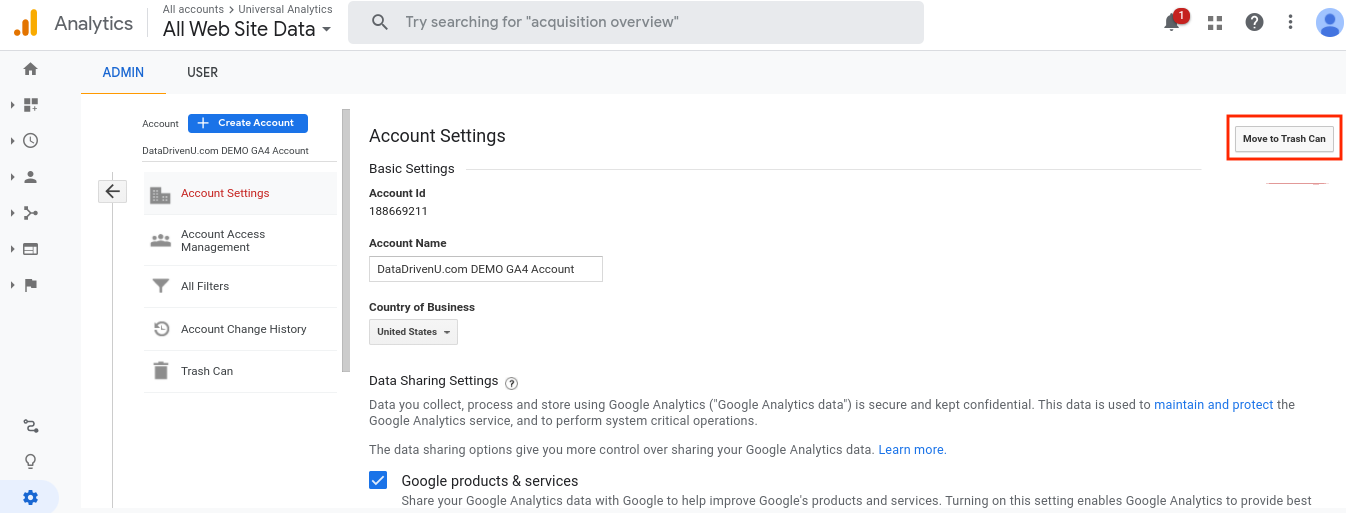Screen dimensions: 1346x513
Task: Click Move to Trash Can button
Action: (1284, 139)
